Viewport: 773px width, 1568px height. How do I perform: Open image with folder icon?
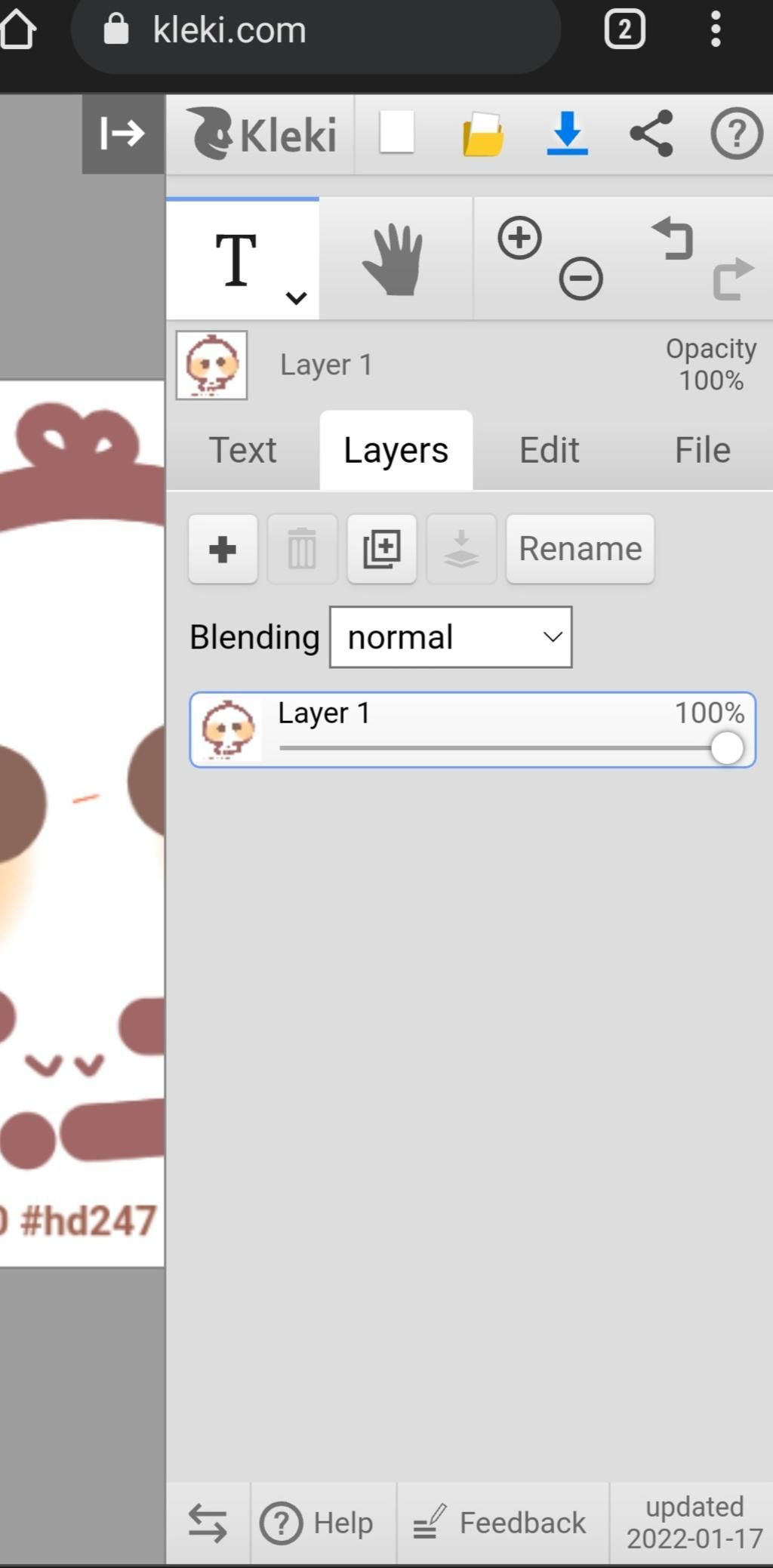483,134
